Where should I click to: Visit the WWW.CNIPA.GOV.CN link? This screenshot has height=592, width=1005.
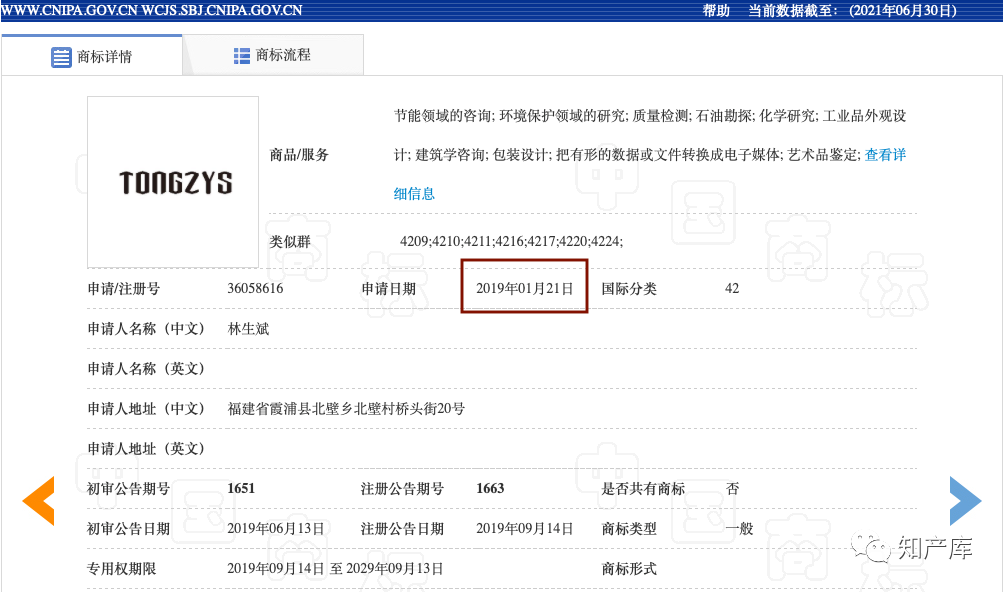72,11
